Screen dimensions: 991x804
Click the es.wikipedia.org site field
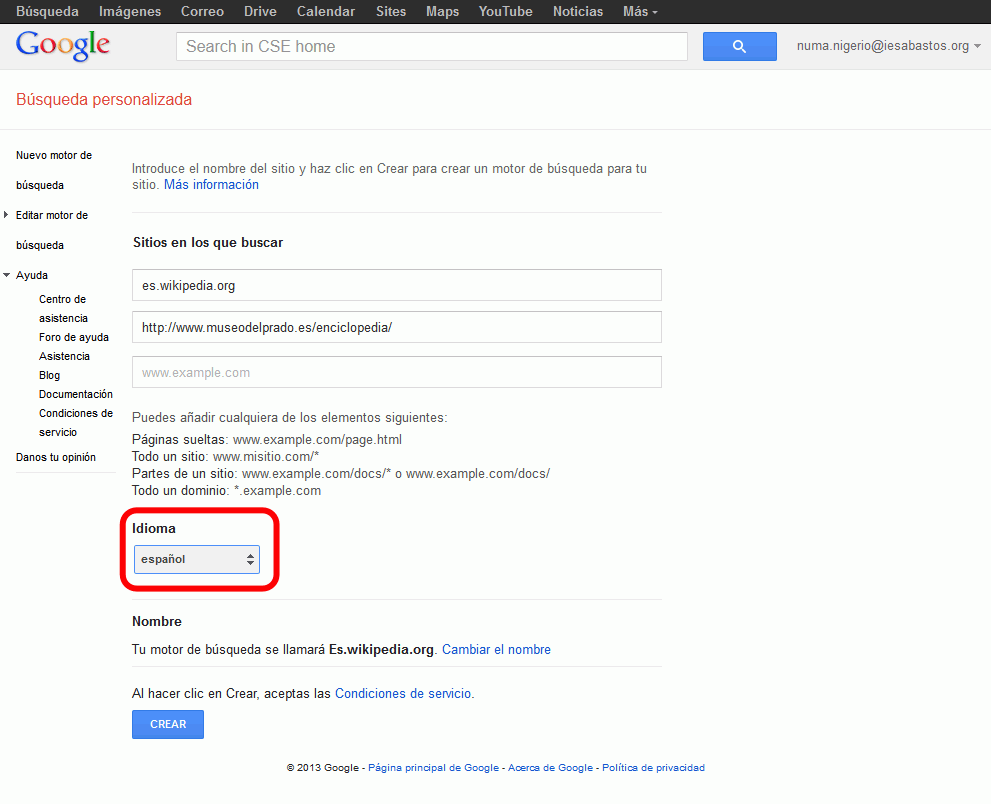396,285
